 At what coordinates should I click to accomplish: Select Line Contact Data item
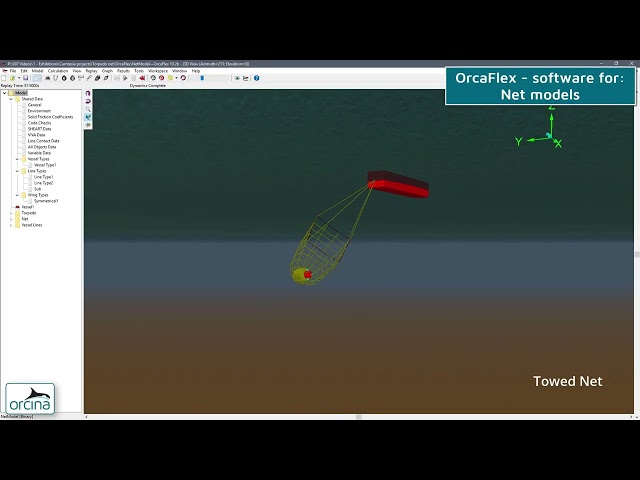pos(43,141)
